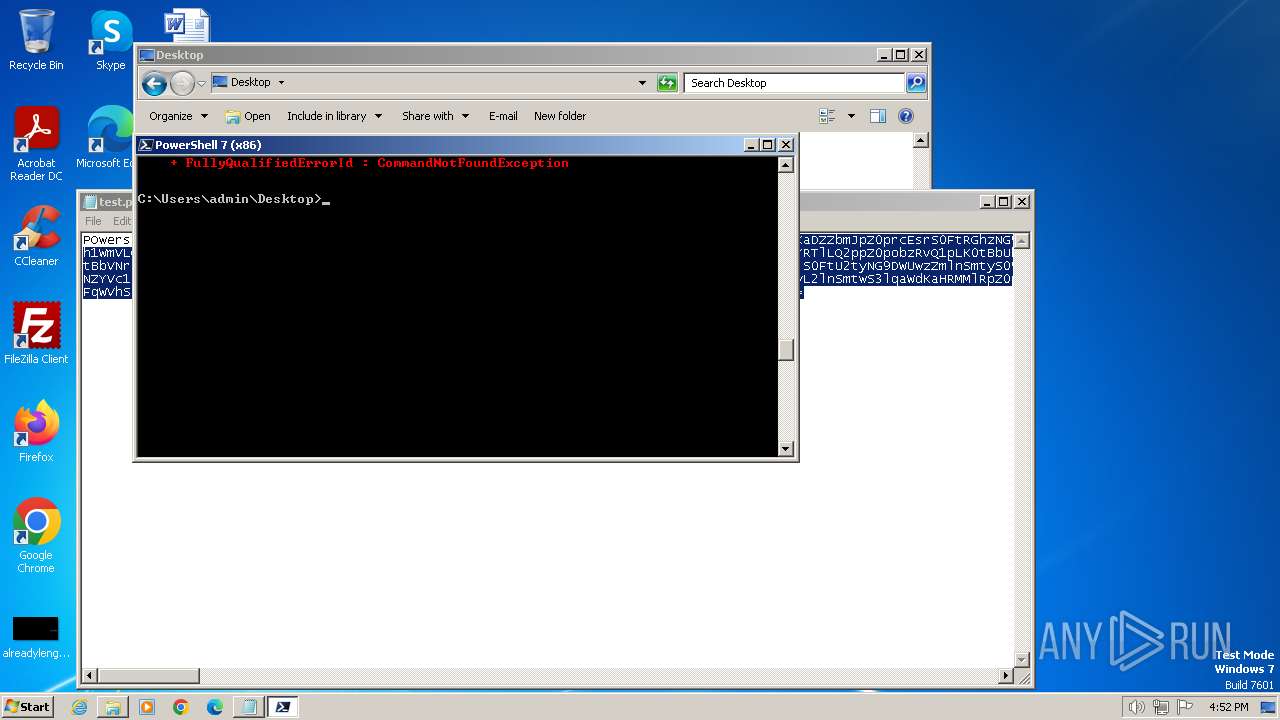Select the CCleaner desktop shortcut
Viewport: 1280px width, 720px height.
(x=36, y=236)
